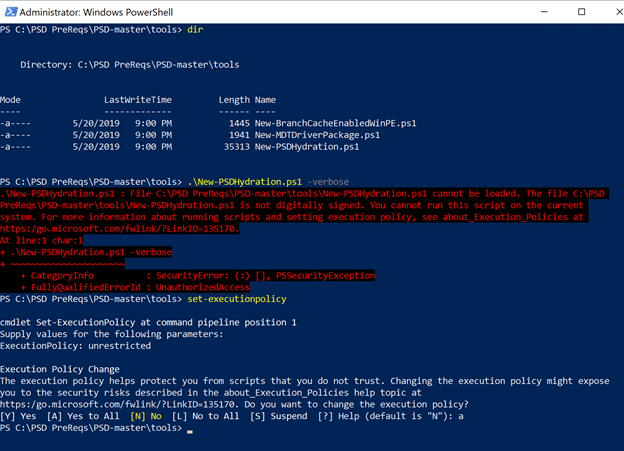Click the LastWriteTime column header
624x451 pixels.
138,100
